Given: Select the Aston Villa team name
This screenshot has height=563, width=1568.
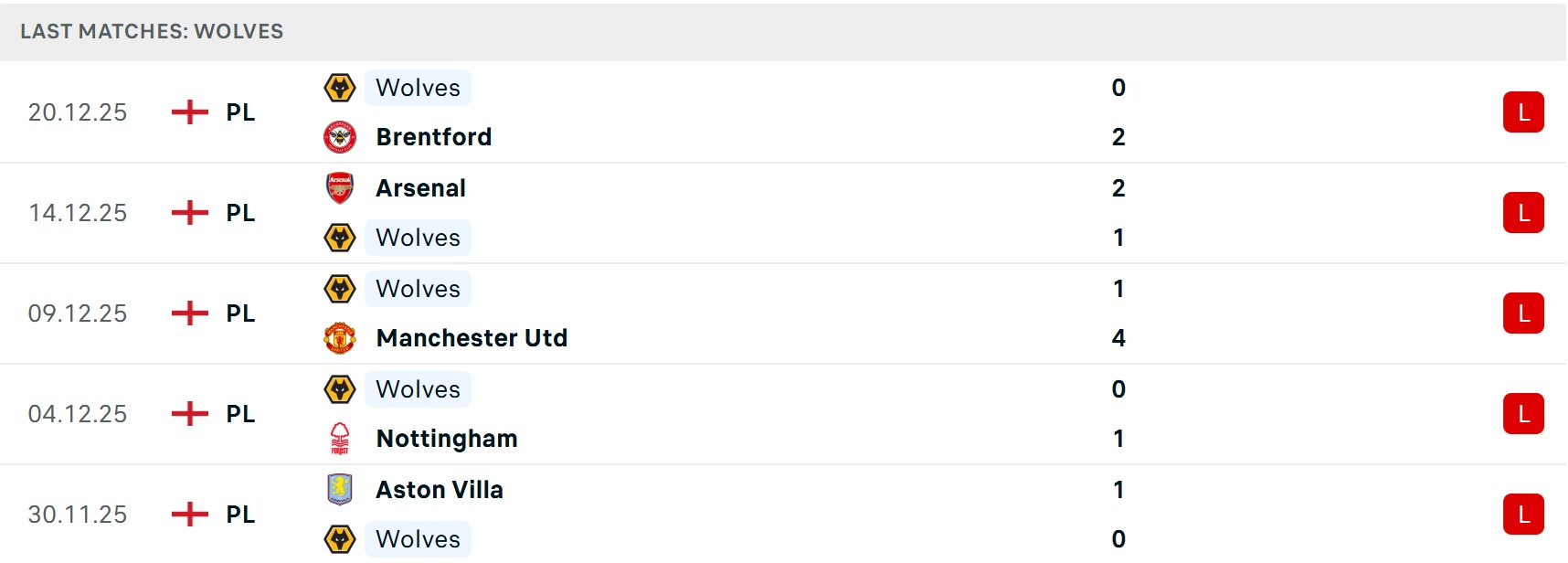Looking at the screenshot, I should pos(440,490).
